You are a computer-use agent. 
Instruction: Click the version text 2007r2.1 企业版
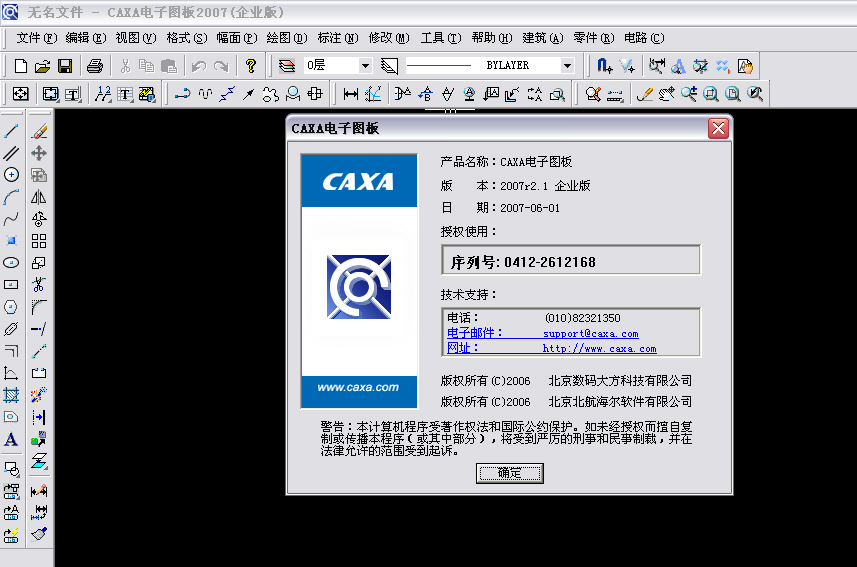point(545,186)
